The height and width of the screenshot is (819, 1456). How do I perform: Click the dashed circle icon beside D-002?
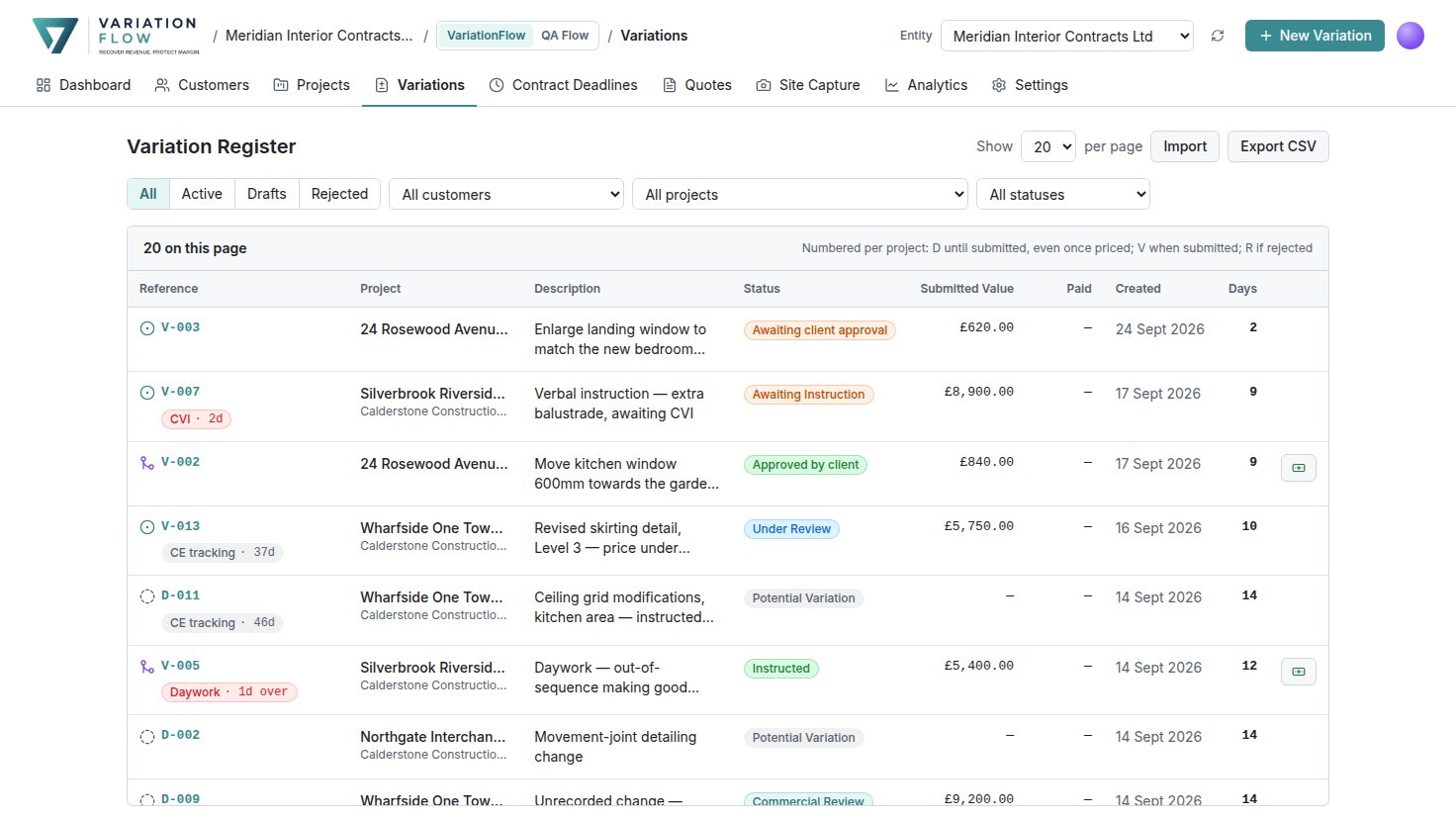(x=147, y=736)
